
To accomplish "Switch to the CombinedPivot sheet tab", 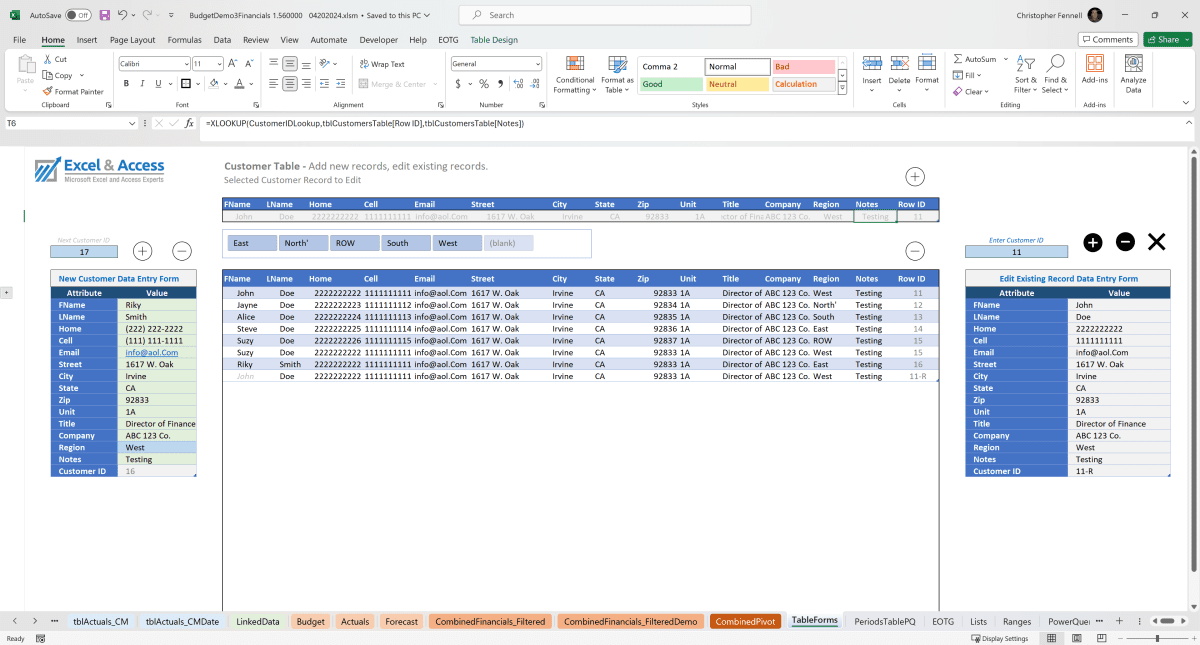I will [x=744, y=621].
